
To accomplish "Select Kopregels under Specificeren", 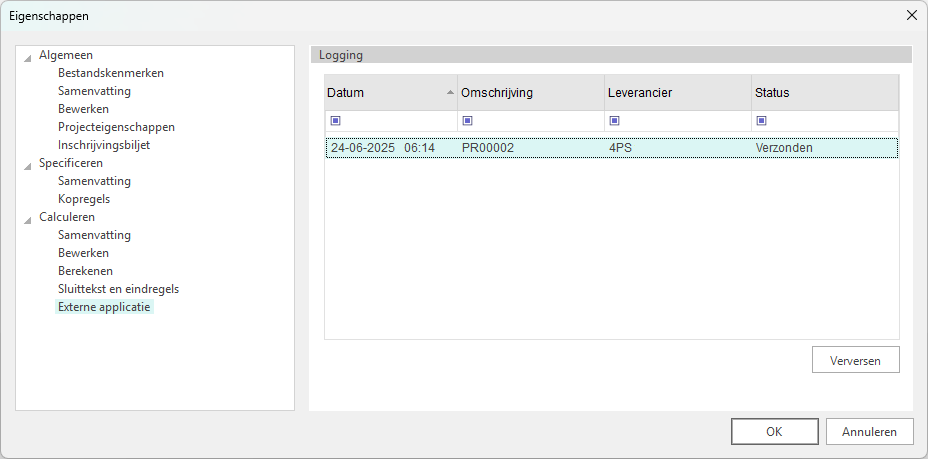I will tap(84, 199).
